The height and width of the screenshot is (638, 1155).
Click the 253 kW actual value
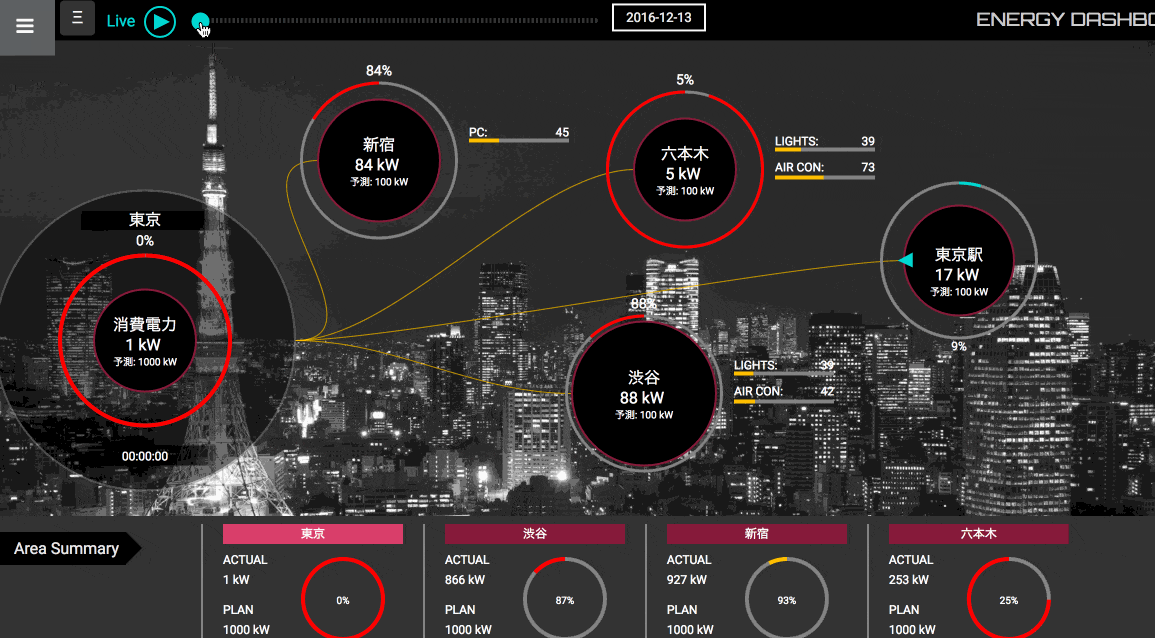pyautogui.click(x=909, y=580)
